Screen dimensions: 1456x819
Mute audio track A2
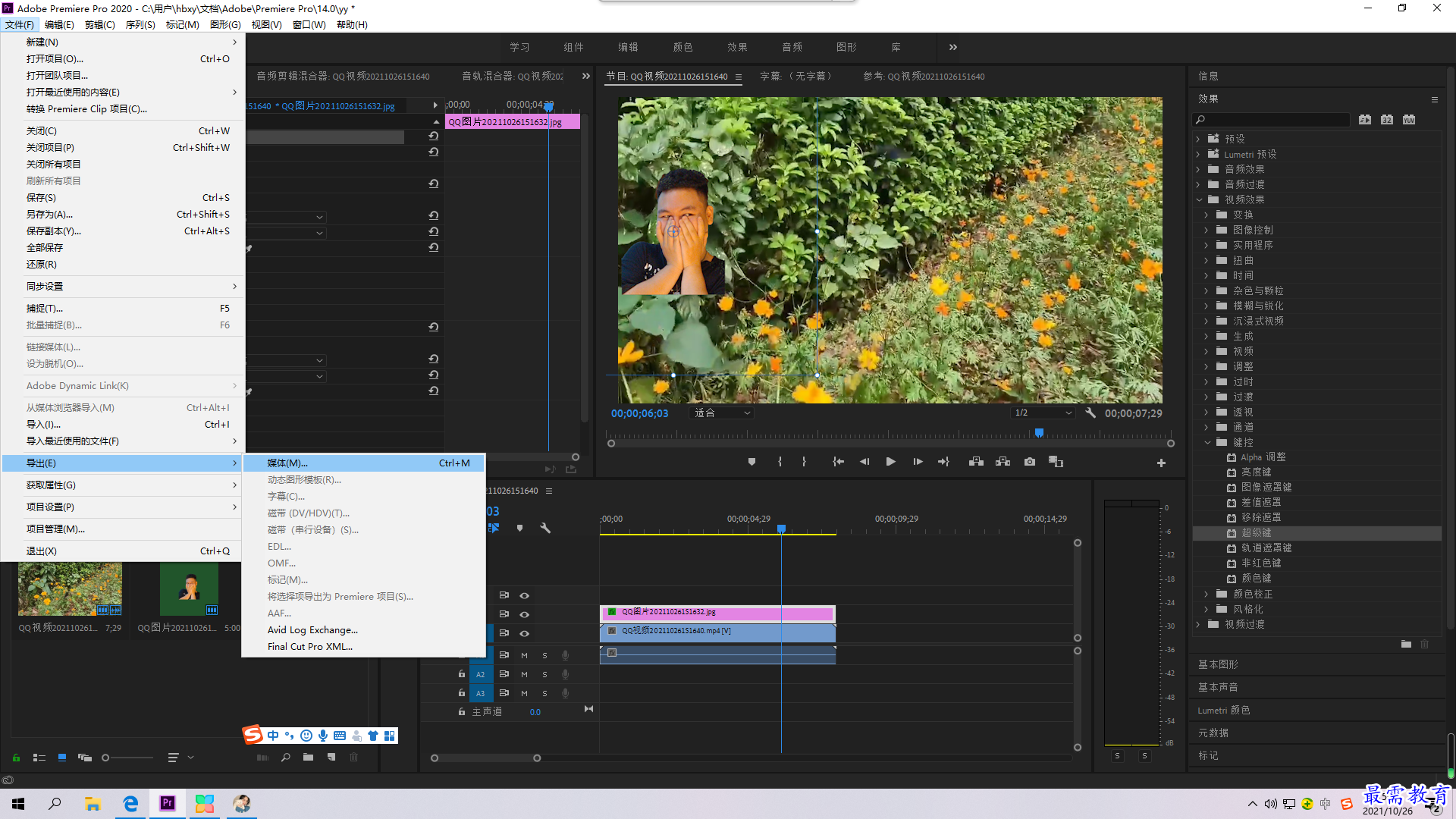(524, 674)
